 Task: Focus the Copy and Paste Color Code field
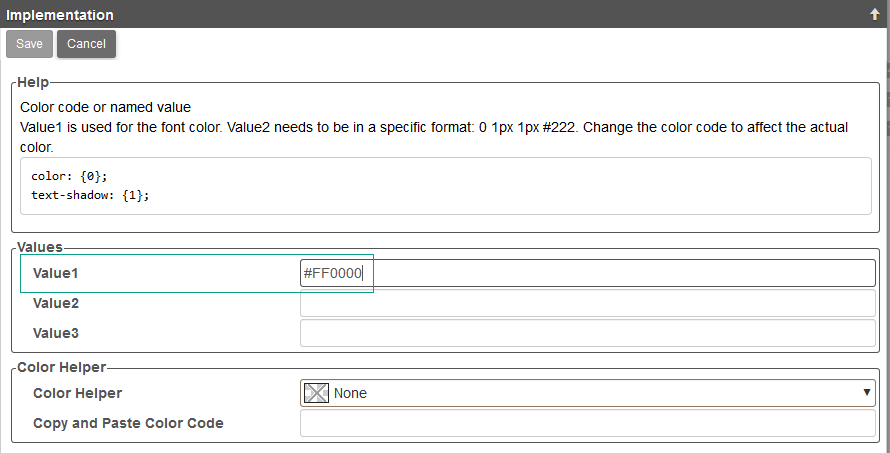(588, 423)
